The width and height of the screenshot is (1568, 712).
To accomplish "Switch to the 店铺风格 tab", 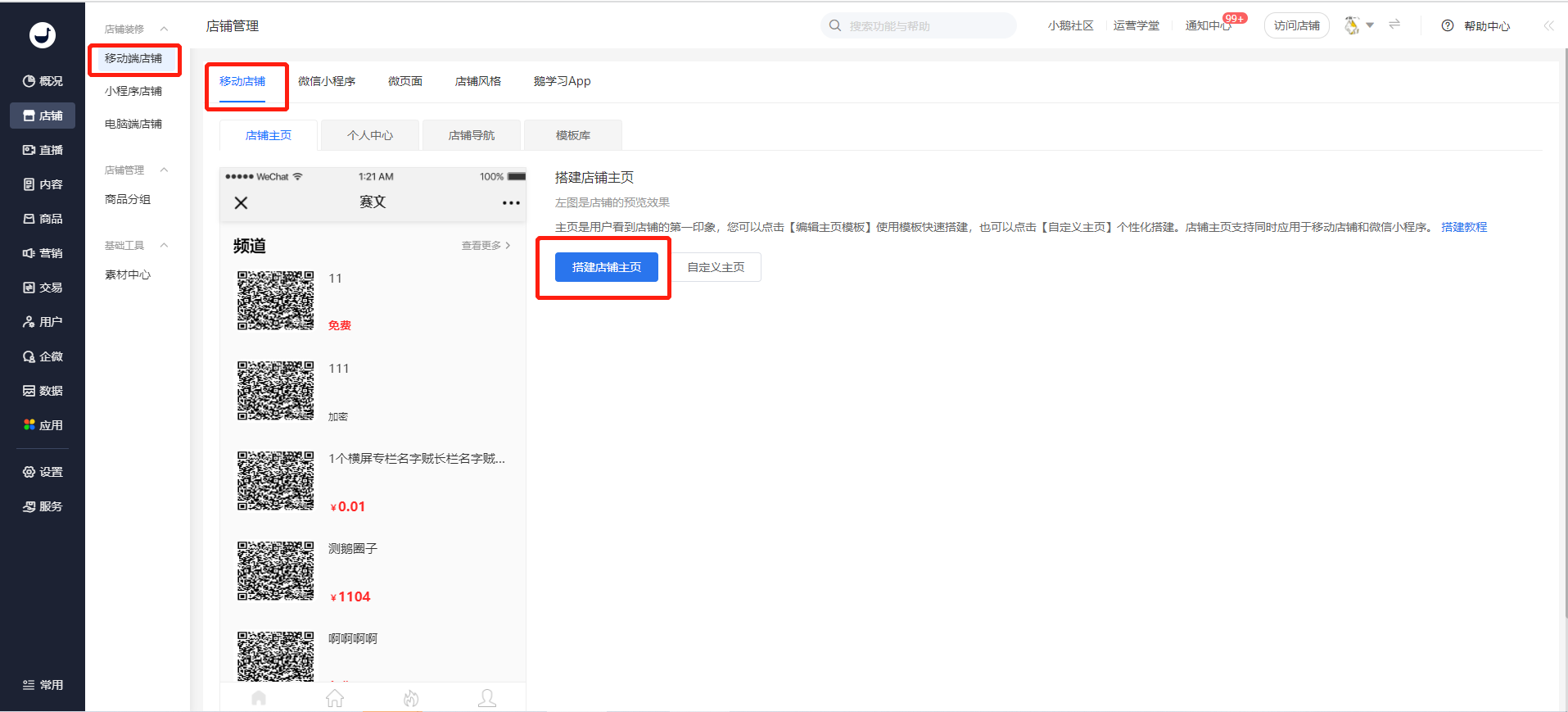I will 478,81.
